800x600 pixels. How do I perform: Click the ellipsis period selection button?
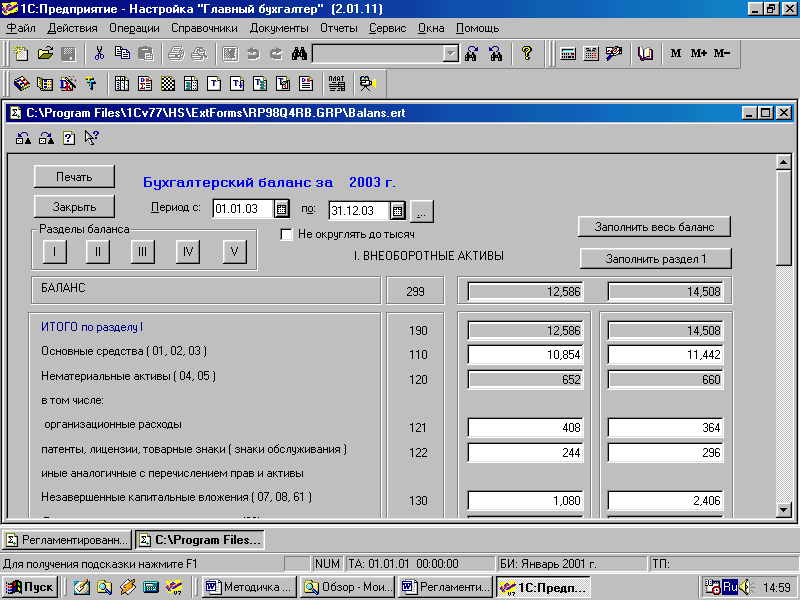[422, 211]
